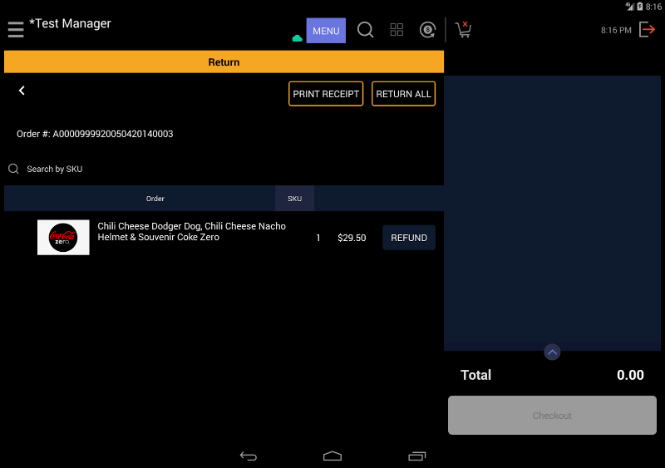Click the orange Return header bar
Viewport: 665px width, 470px height.
[224, 62]
